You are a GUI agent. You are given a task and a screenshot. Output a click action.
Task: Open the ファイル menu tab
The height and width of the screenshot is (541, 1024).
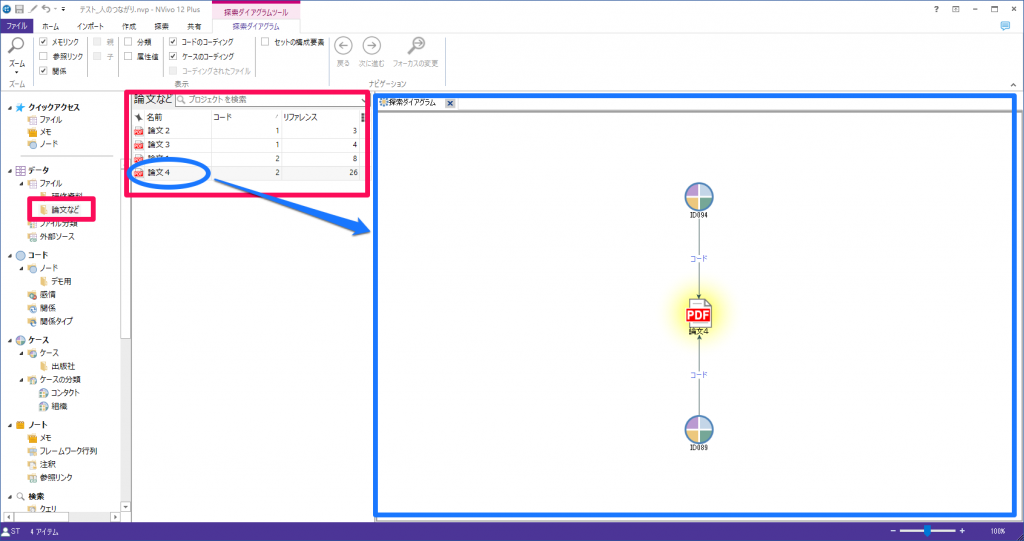coord(17,25)
